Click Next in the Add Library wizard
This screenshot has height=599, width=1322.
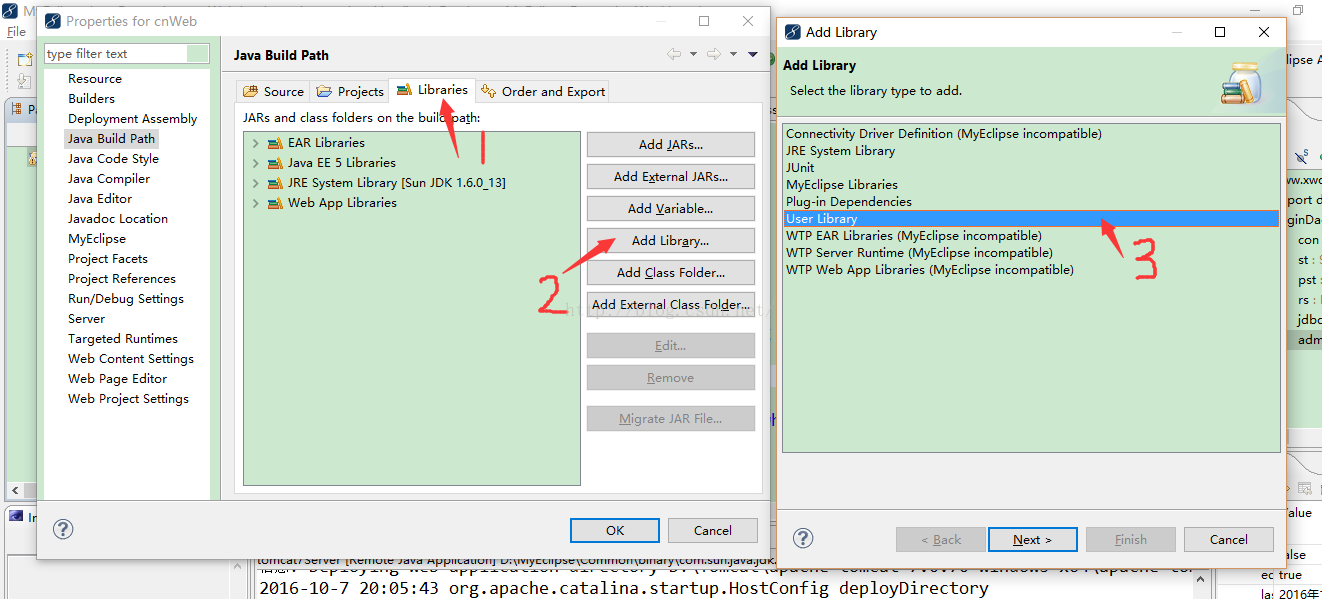[x=1032, y=540]
